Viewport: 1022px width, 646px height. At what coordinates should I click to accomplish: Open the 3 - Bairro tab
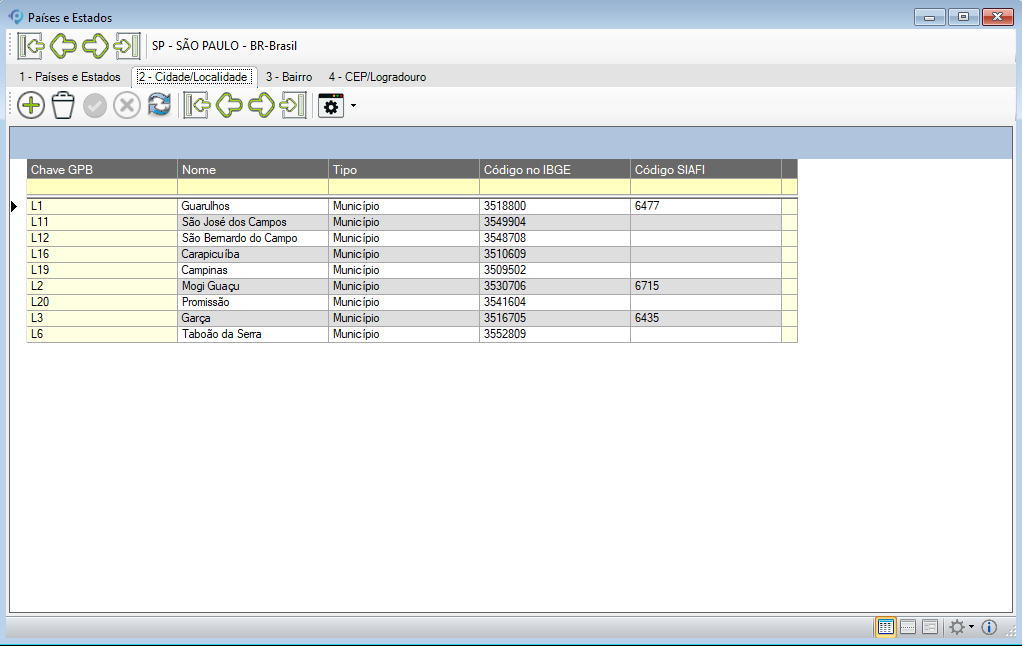[x=288, y=77]
